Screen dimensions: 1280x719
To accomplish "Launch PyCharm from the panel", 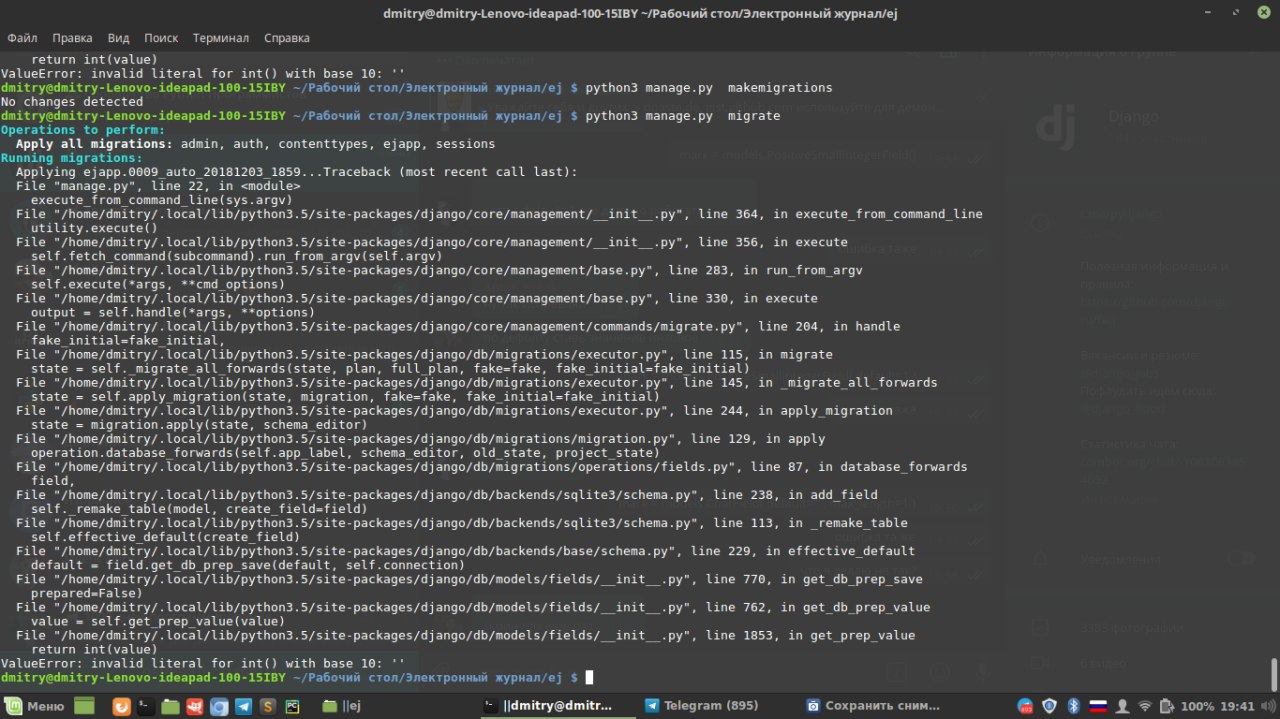I will pos(292,706).
